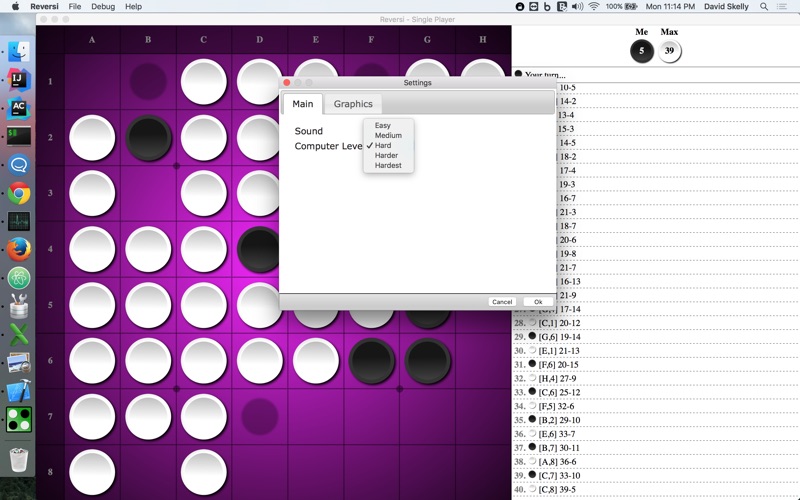Open the Atom editor dock icon
Image resolution: width=800 pixels, height=500 pixels.
[19, 278]
